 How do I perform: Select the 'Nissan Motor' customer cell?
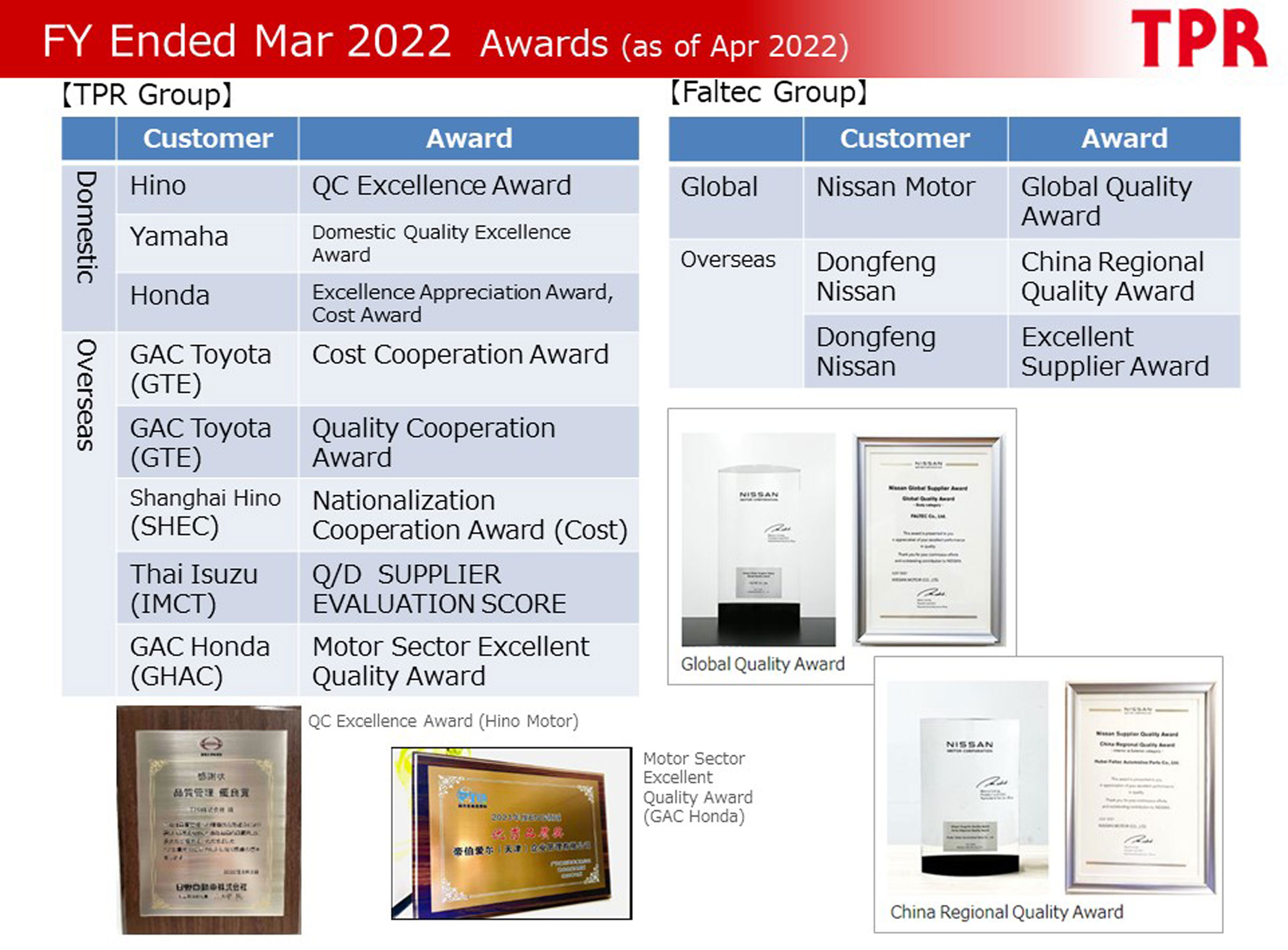[905, 203]
